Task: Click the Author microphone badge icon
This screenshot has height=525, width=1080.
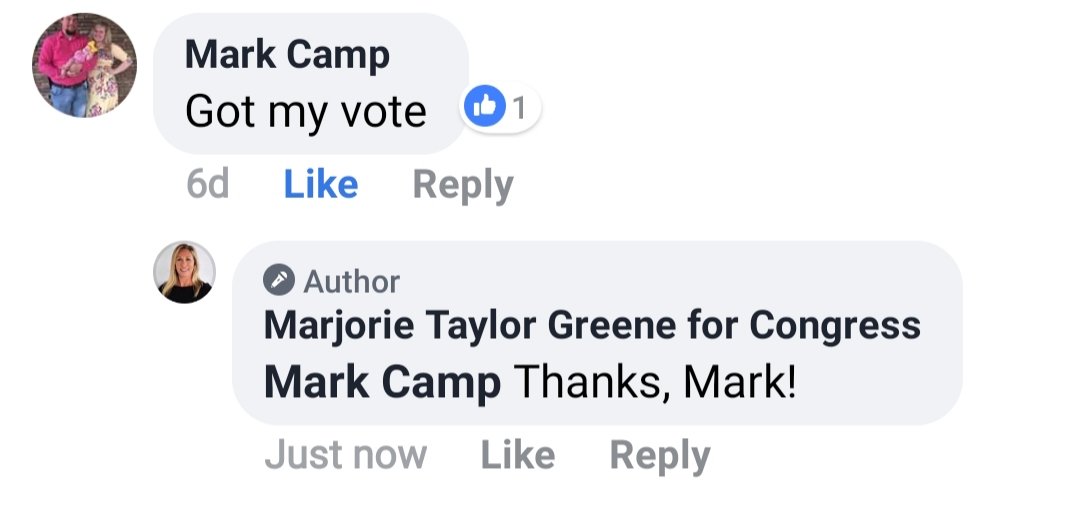Action: point(279,280)
